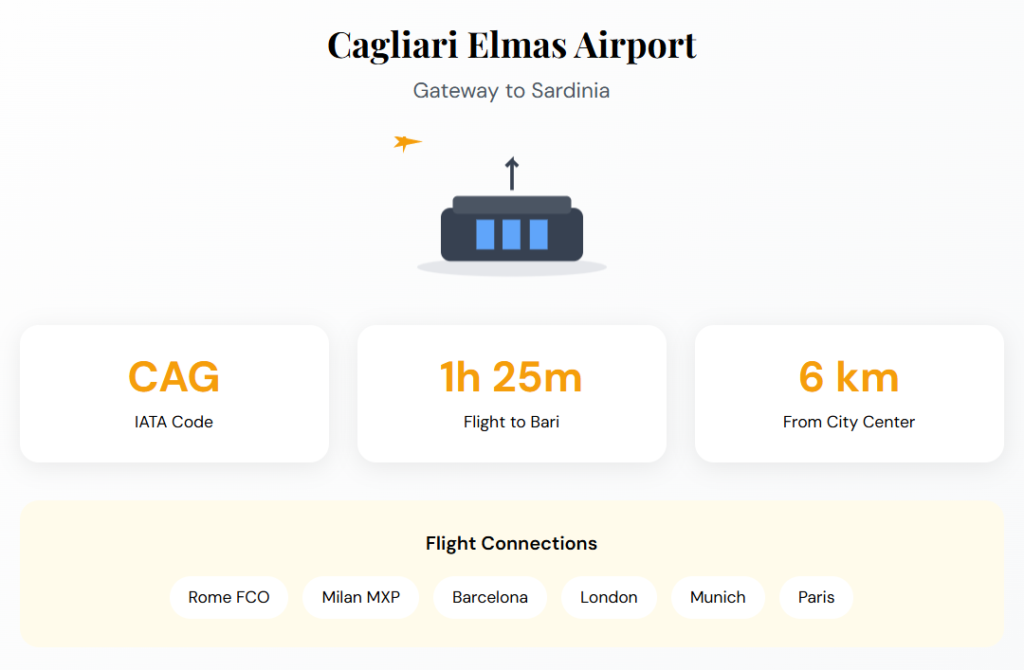
Task: Open the 6 km distance card
Action: (x=849, y=393)
